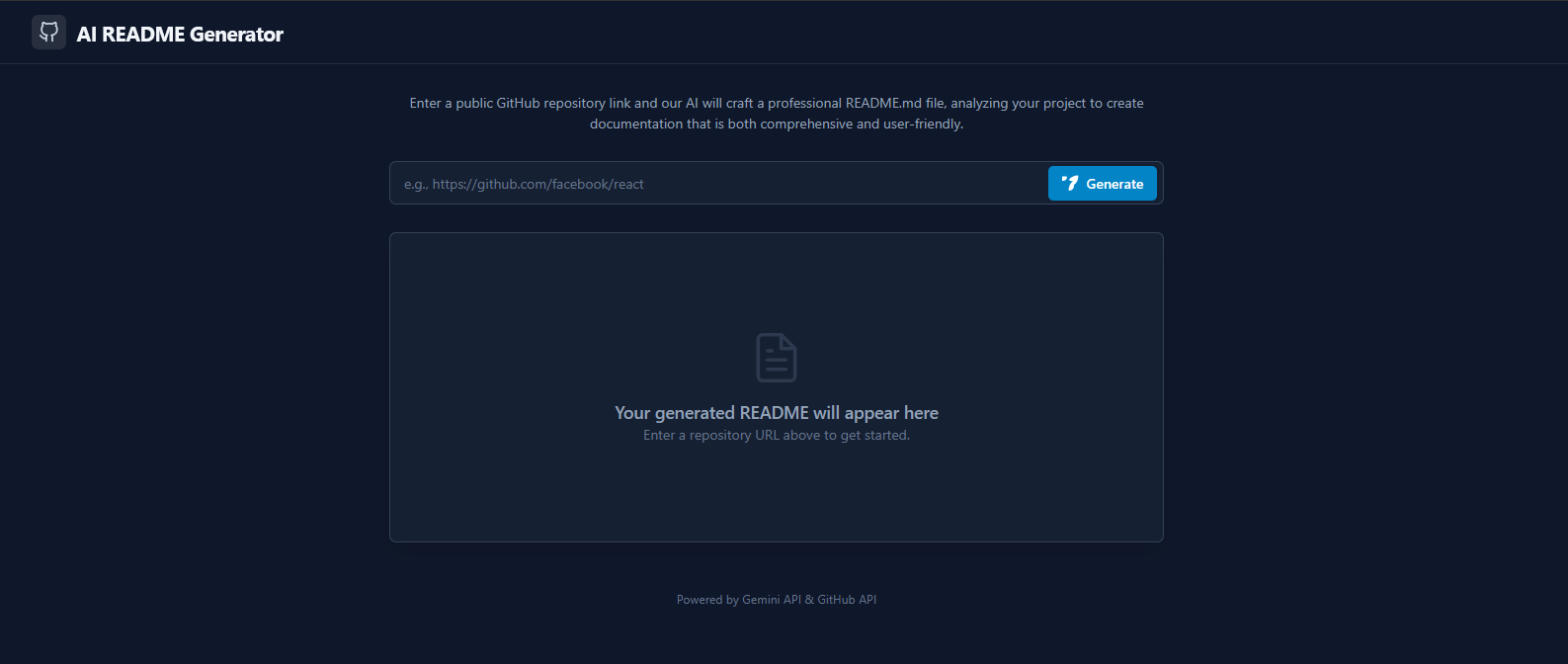The height and width of the screenshot is (664, 1568).
Task: Click the word "Generator" in the header title
Action: coord(236,35)
